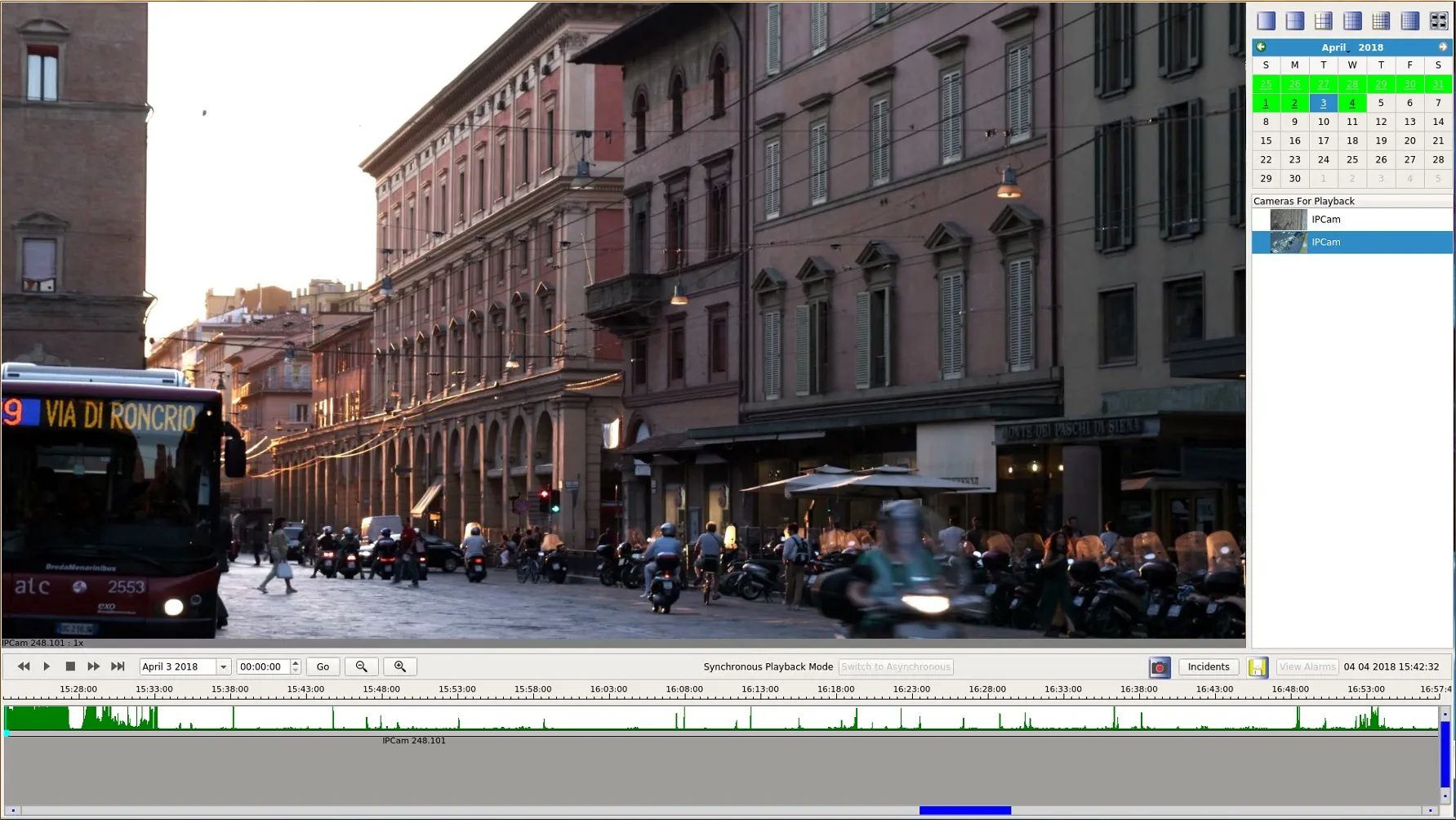Screen dimensions: 1456x820
Task: Select the first IPCam in playback list
Action: 1352,220
